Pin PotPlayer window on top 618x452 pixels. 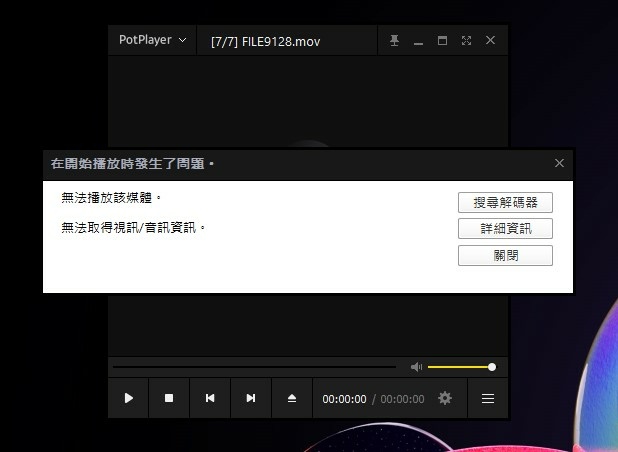pos(394,40)
